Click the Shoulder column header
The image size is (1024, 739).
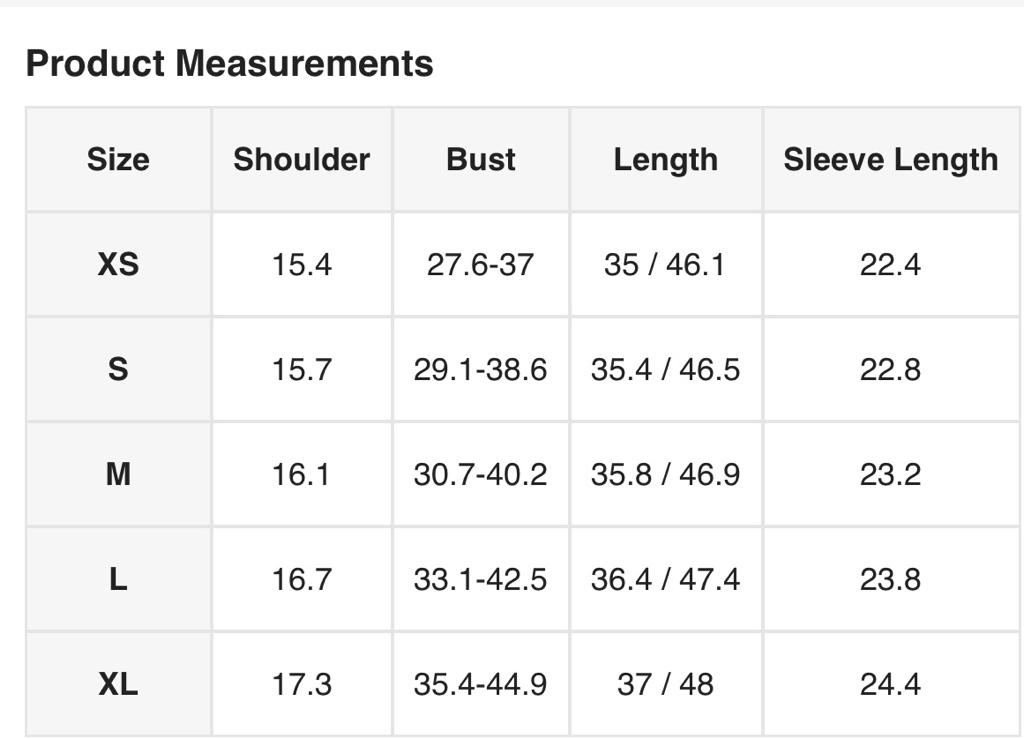click(x=301, y=160)
